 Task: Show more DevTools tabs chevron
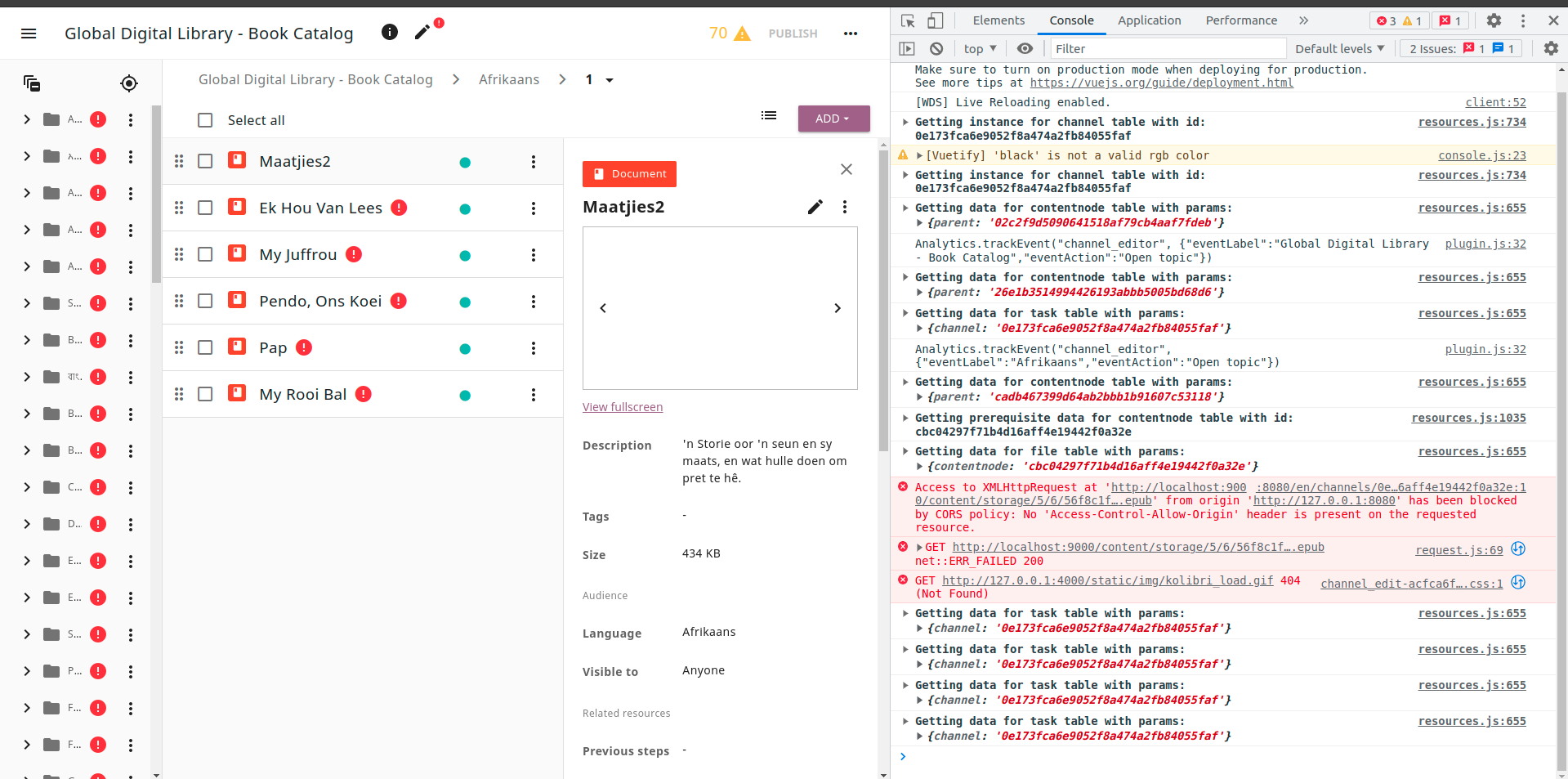1304,20
